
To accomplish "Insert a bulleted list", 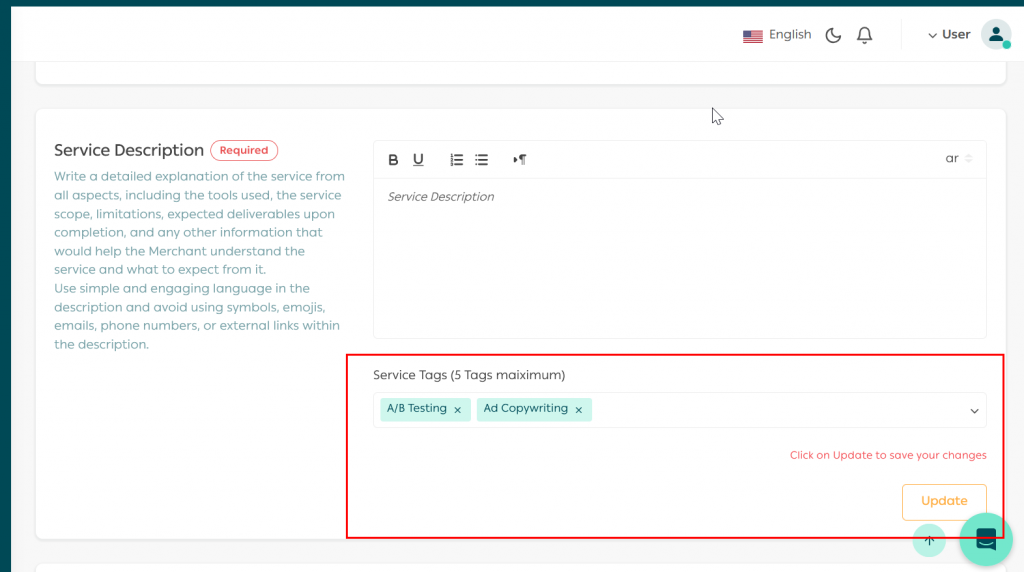I will 482,160.
